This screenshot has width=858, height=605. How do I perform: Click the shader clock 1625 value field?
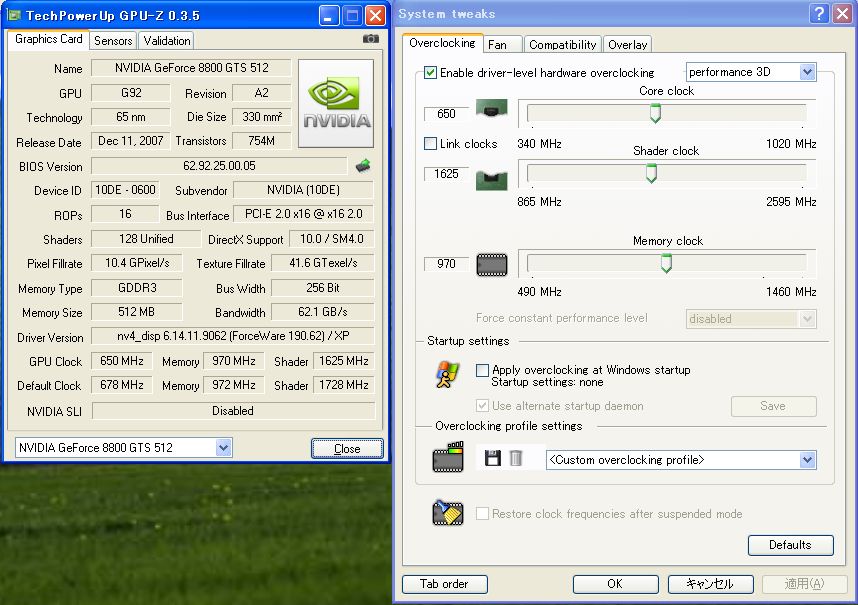(447, 174)
